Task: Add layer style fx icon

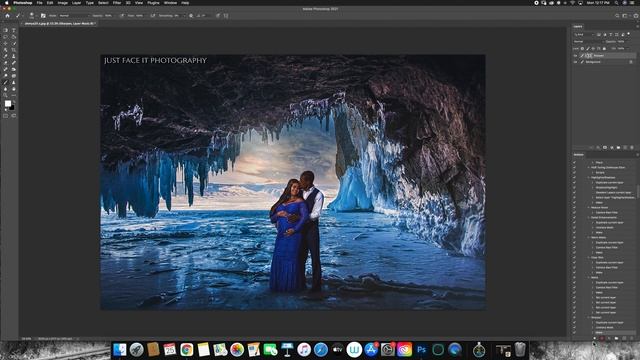Action: [x=598, y=147]
